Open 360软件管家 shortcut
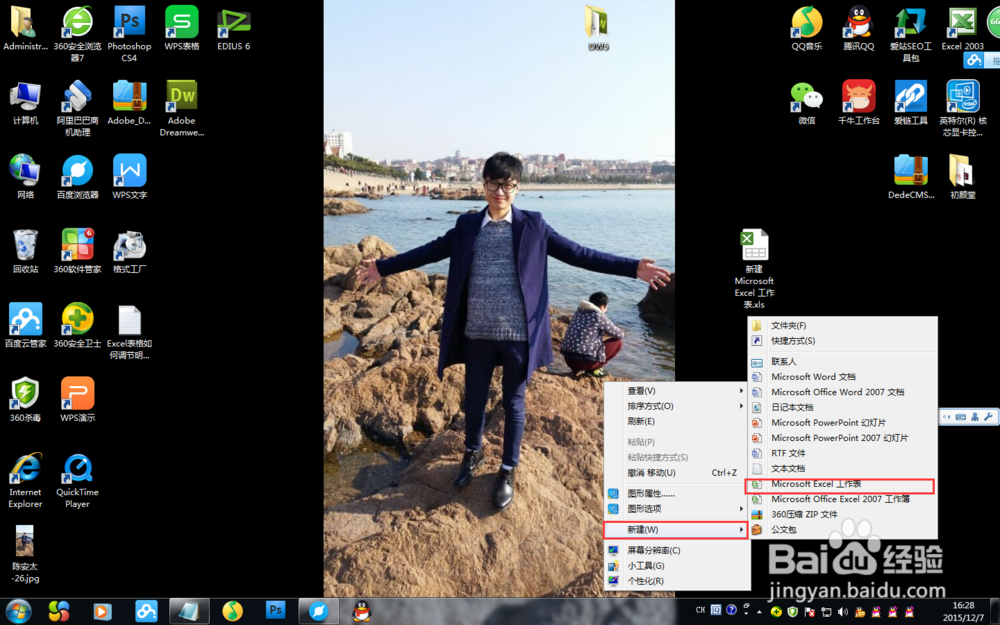The height and width of the screenshot is (625, 1000). pyautogui.click(x=77, y=251)
